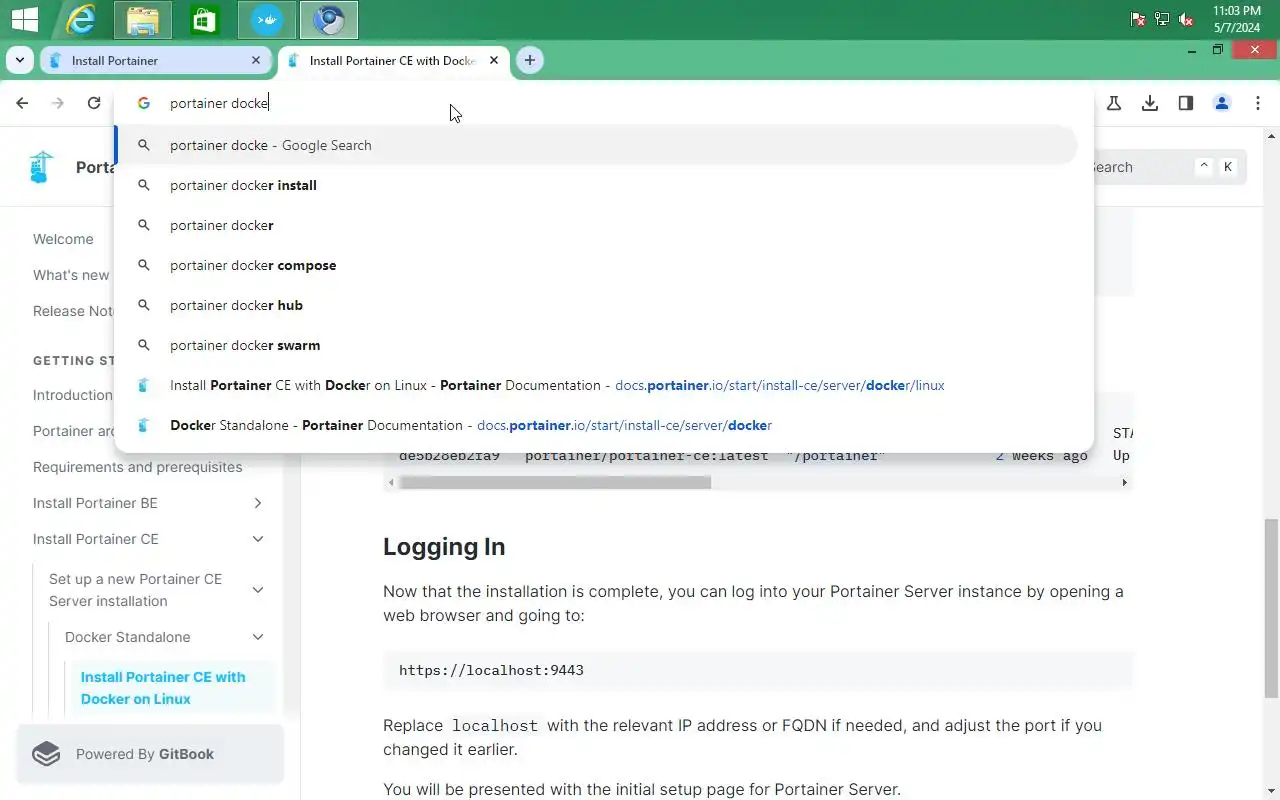Click the code block scroll-left arrow
The width and height of the screenshot is (1280, 800).
[392, 482]
